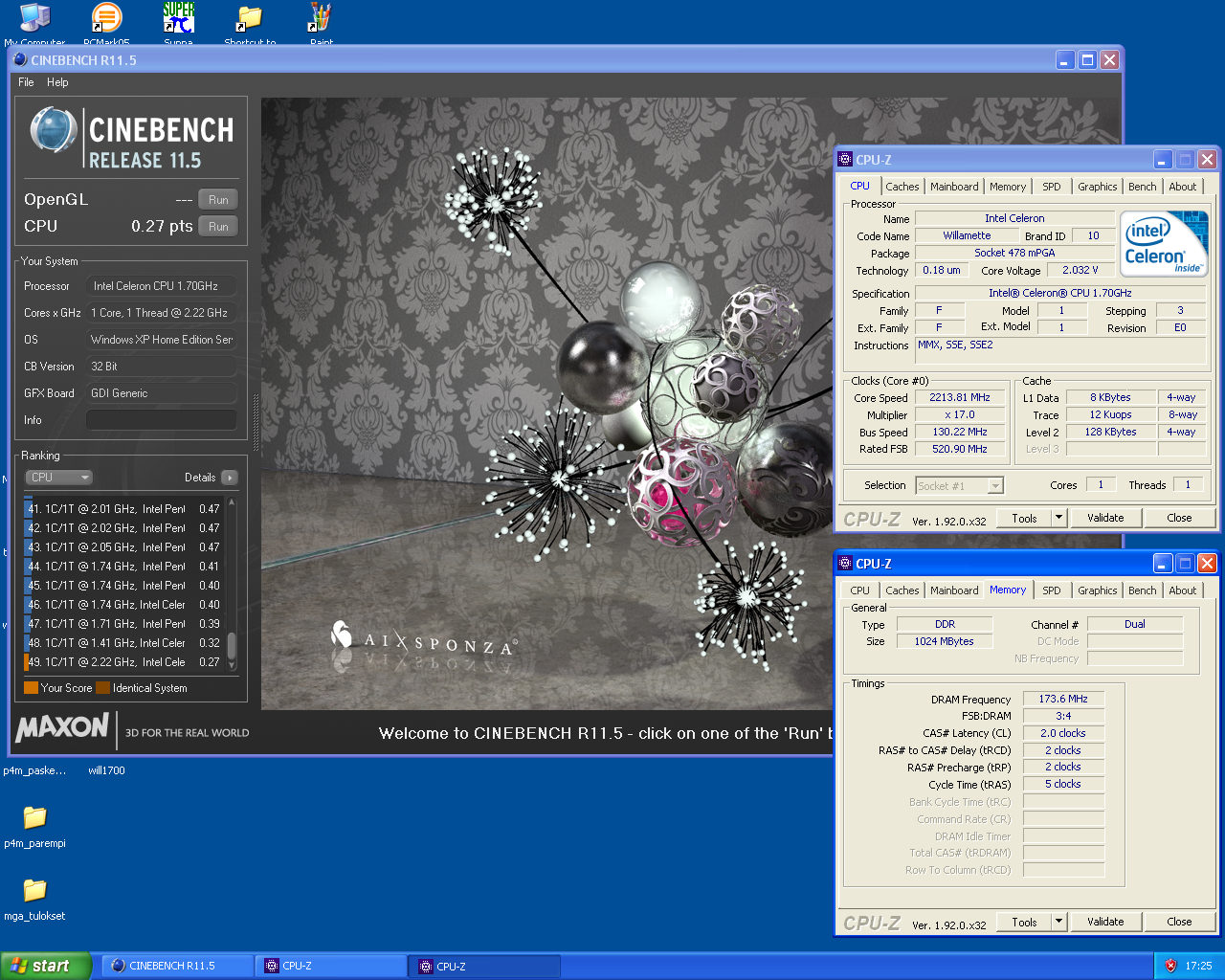Click the Core Voltage 2.032 V value
Image resolution: width=1225 pixels, height=980 pixels.
(x=1080, y=270)
